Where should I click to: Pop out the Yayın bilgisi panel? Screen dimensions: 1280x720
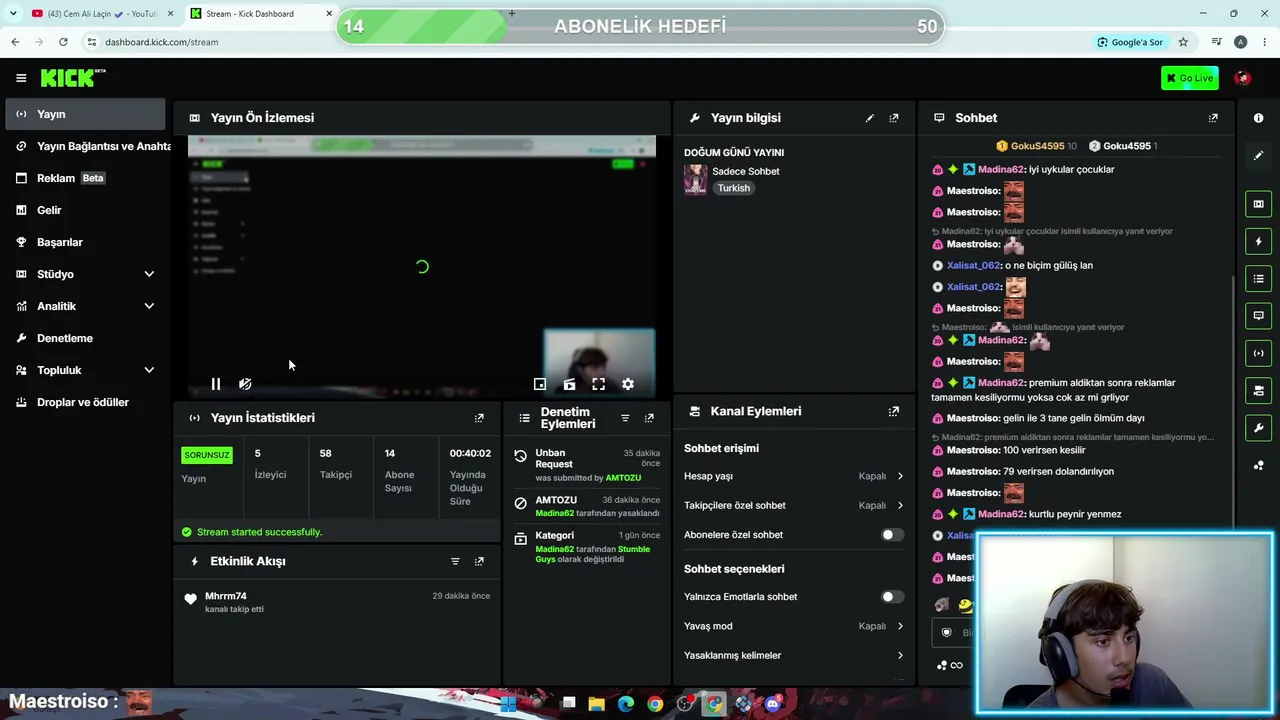pos(894,118)
